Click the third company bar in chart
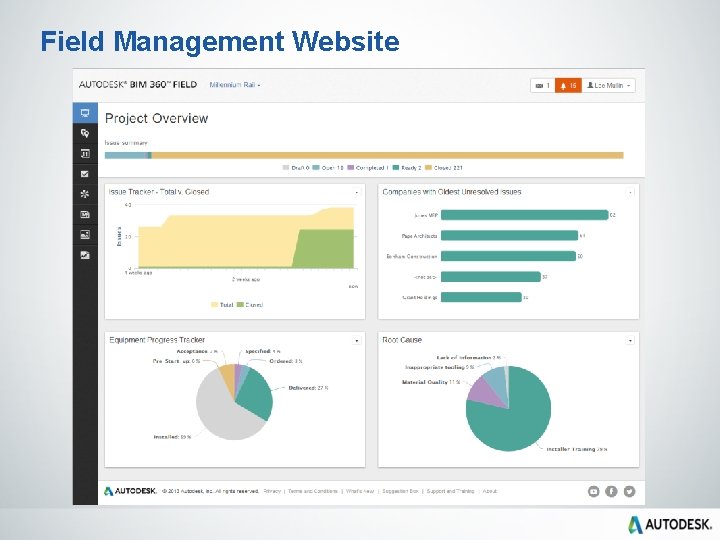The width and height of the screenshot is (720, 540). point(508,256)
